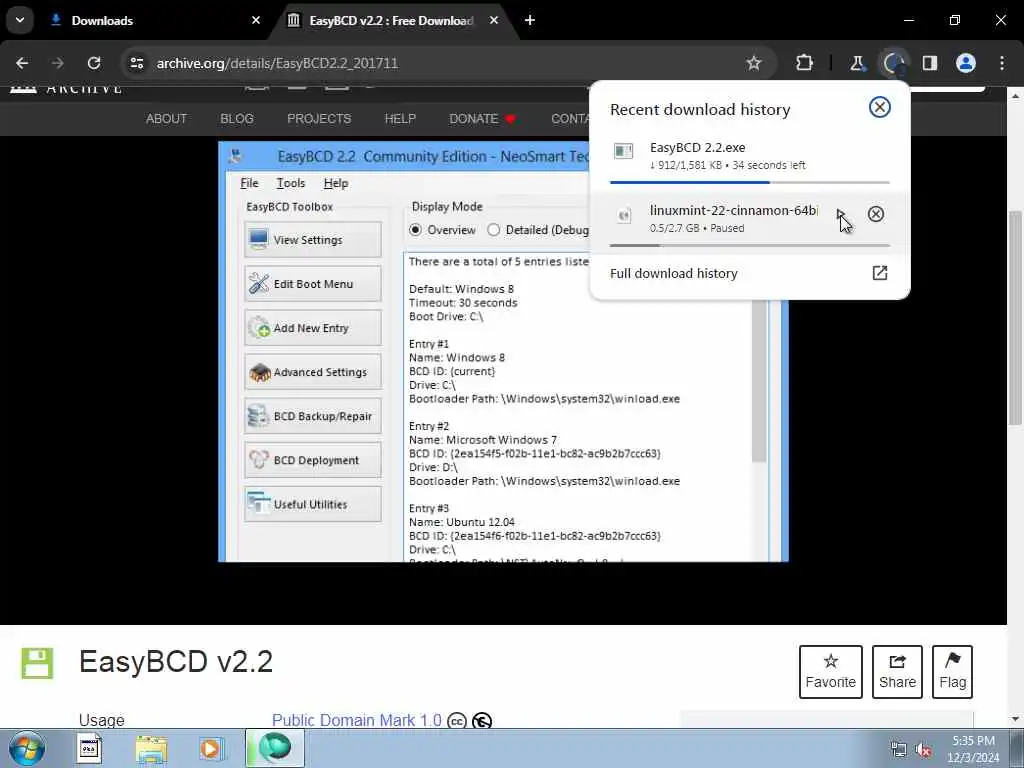Open the PROJECTS nav item
The width and height of the screenshot is (1024, 768).
(319, 119)
